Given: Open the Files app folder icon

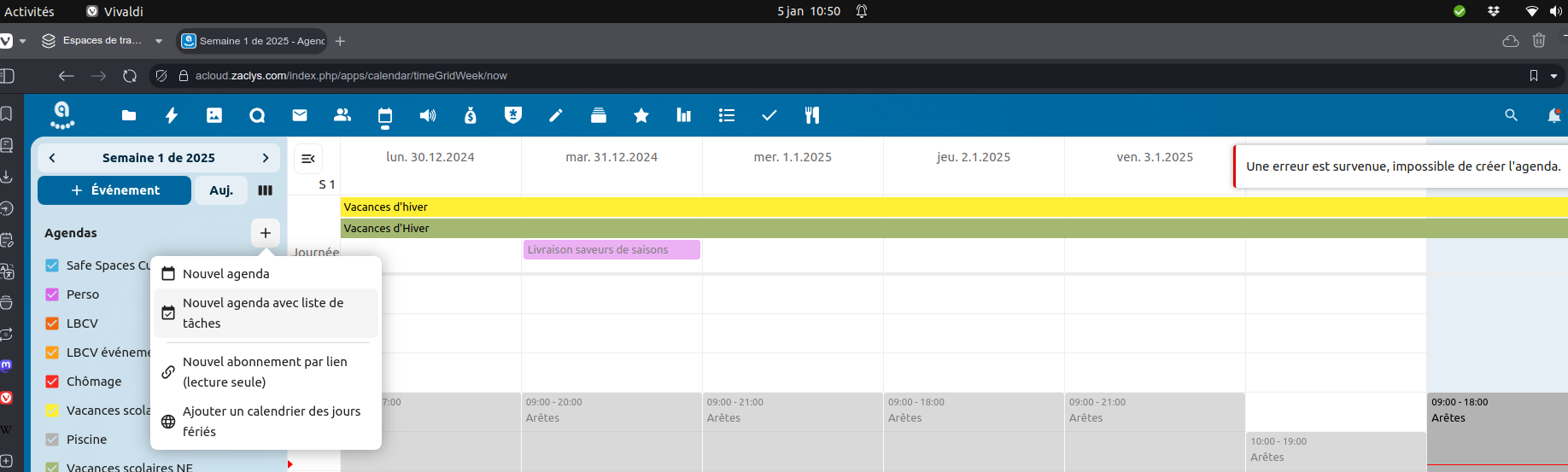Looking at the screenshot, I should coord(129,115).
